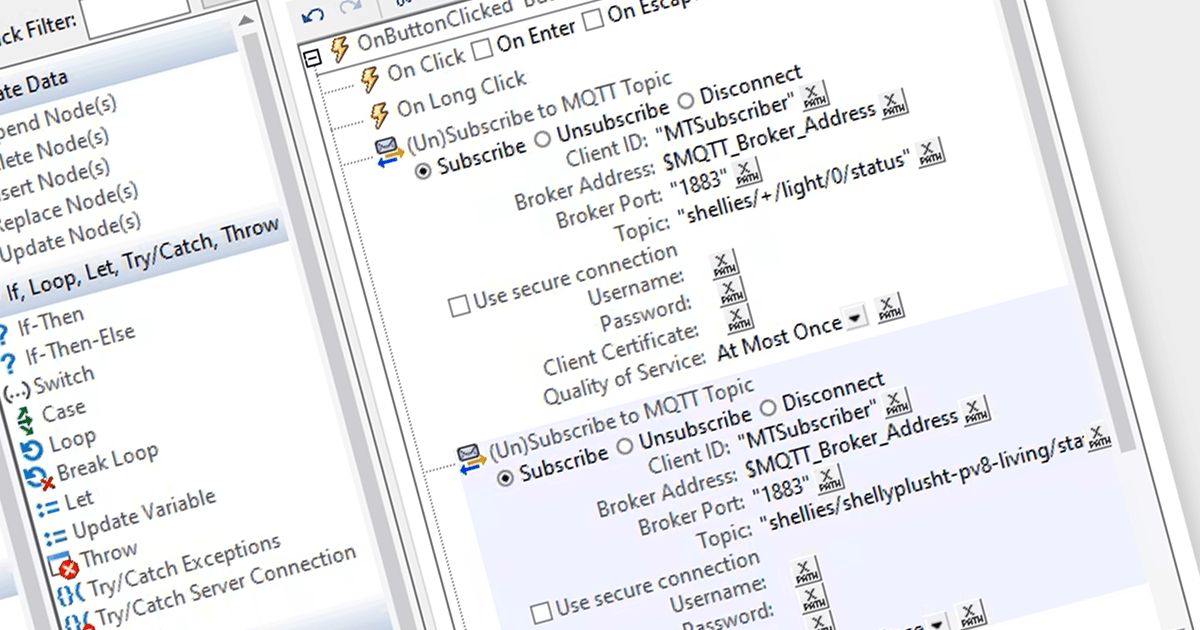The height and width of the screenshot is (630, 1200).
Task: Click the green Case arrows icon
Action: click(26, 420)
